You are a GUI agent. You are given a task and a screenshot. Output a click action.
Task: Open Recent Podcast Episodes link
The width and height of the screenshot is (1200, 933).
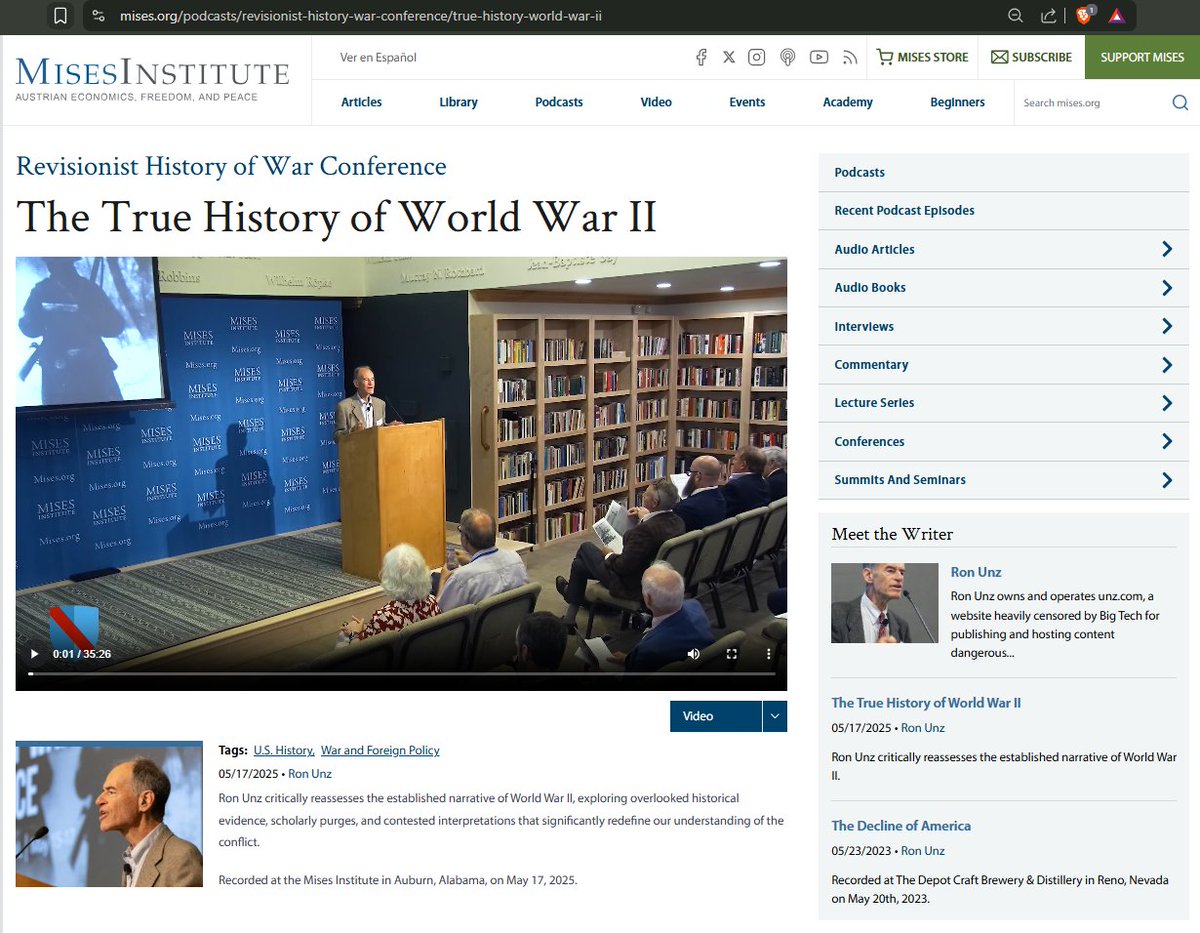coord(904,210)
